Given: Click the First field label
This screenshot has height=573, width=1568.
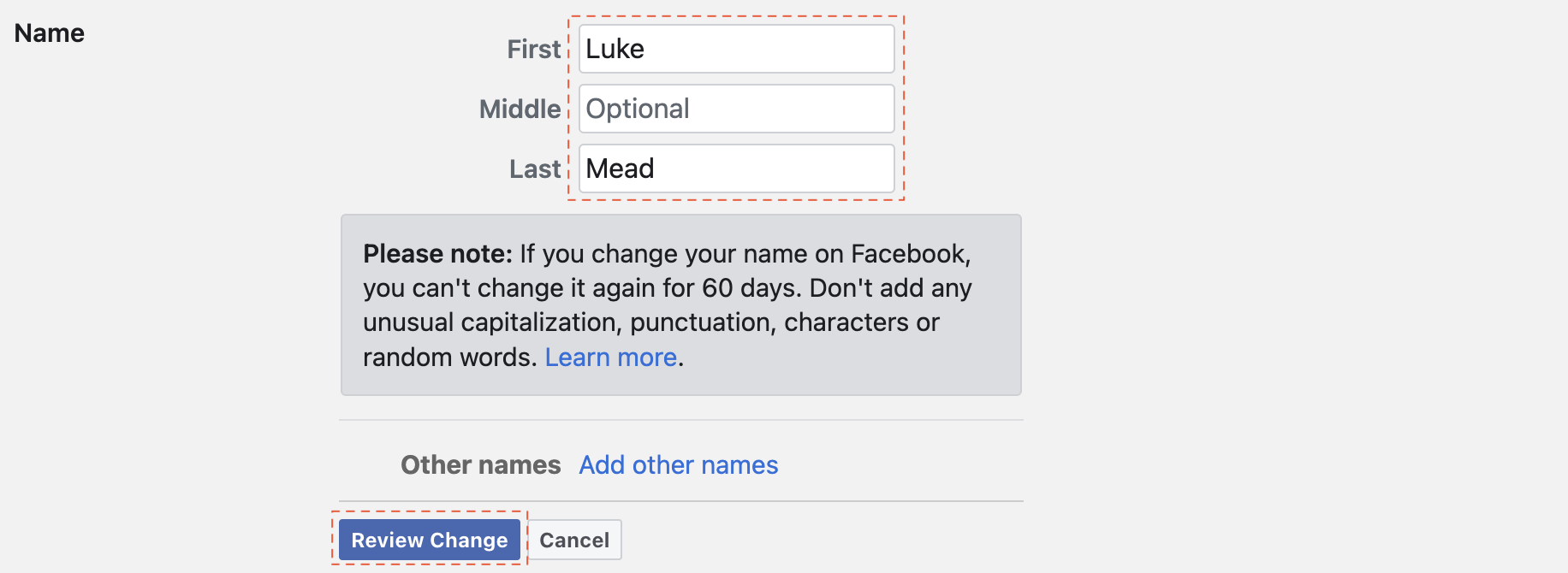Looking at the screenshot, I should point(534,50).
